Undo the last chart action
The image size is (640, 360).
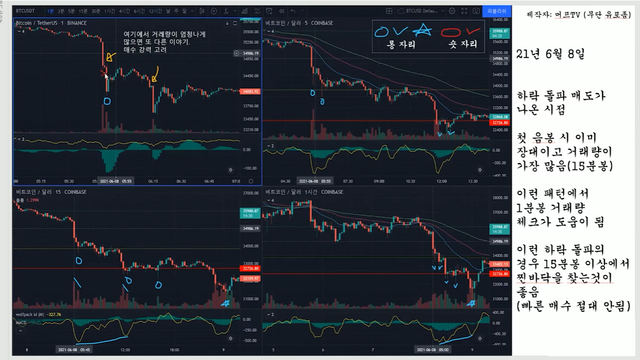[x=293, y=11]
